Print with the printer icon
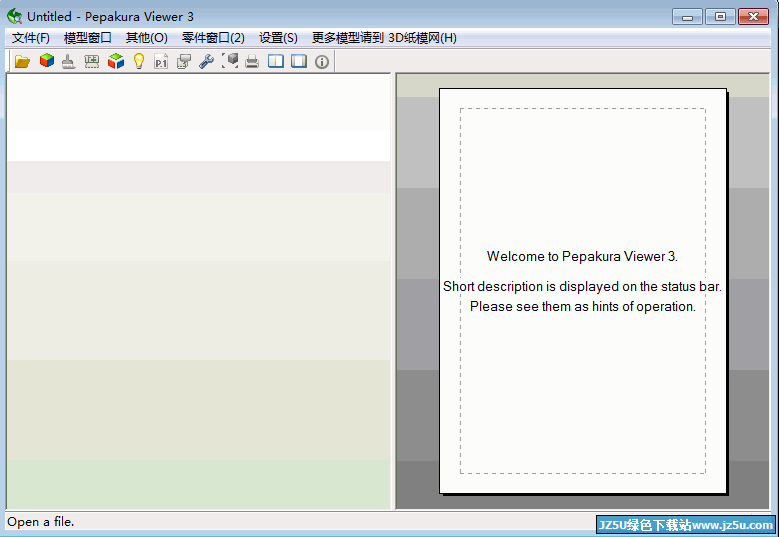This screenshot has width=779, height=537. 252,61
